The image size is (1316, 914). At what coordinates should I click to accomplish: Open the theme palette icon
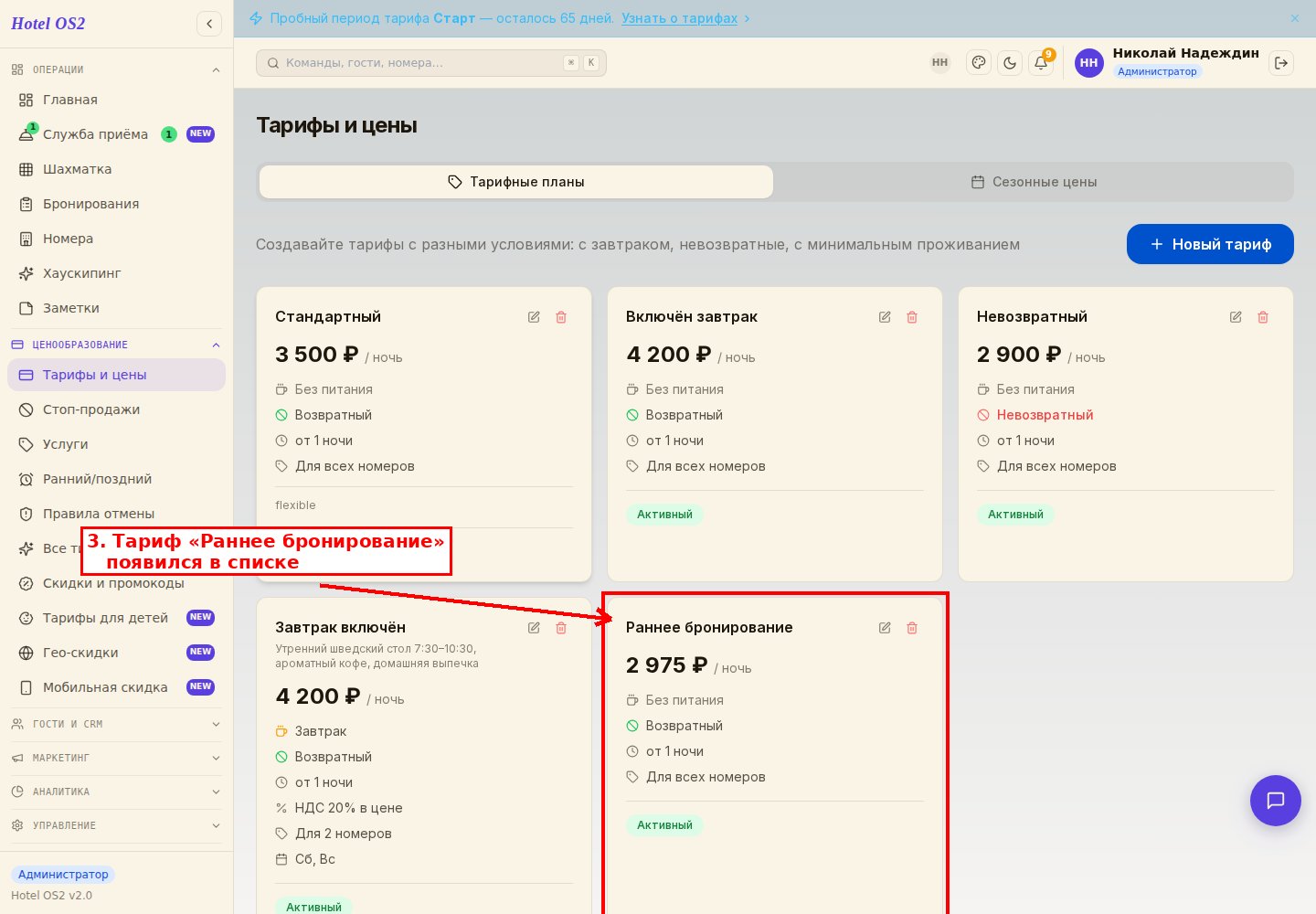[979, 63]
